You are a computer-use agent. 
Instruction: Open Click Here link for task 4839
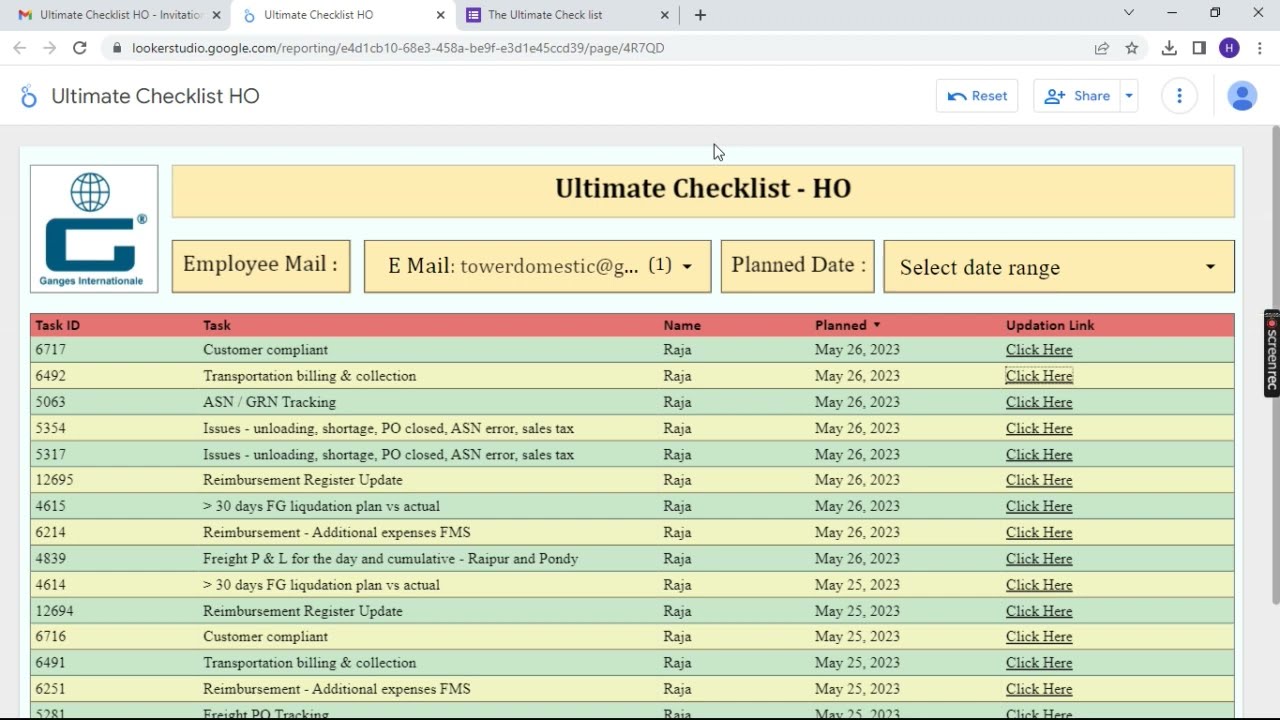tap(1039, 559)
